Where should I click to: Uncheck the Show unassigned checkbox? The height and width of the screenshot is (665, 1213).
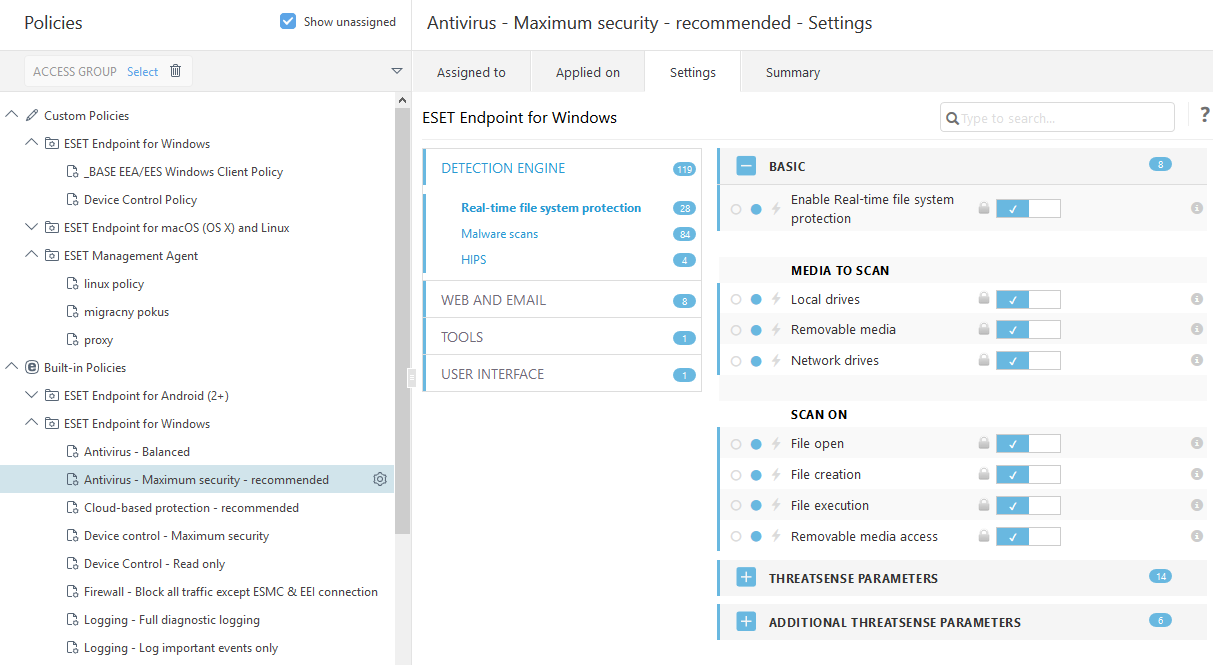(288, 21)
